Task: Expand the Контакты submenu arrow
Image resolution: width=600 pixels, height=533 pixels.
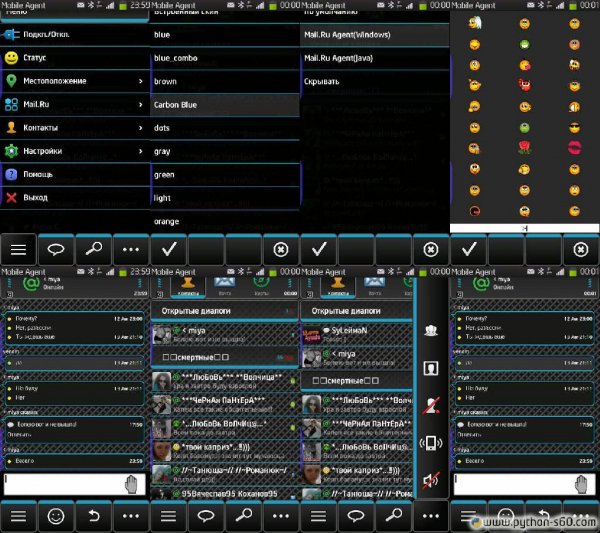Action: (x=140, y=128)
